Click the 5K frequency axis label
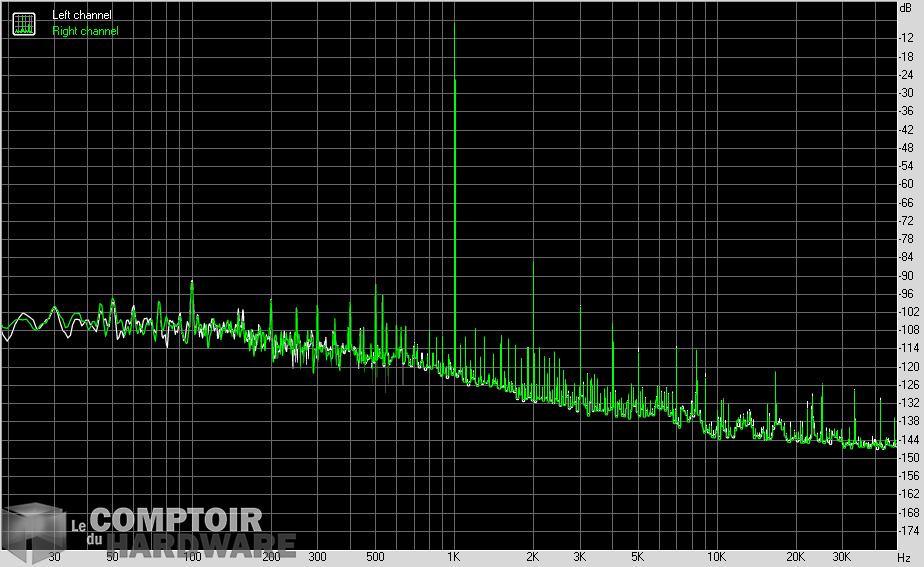The width and height of the screenshot is (924, 567). (637, 556)
